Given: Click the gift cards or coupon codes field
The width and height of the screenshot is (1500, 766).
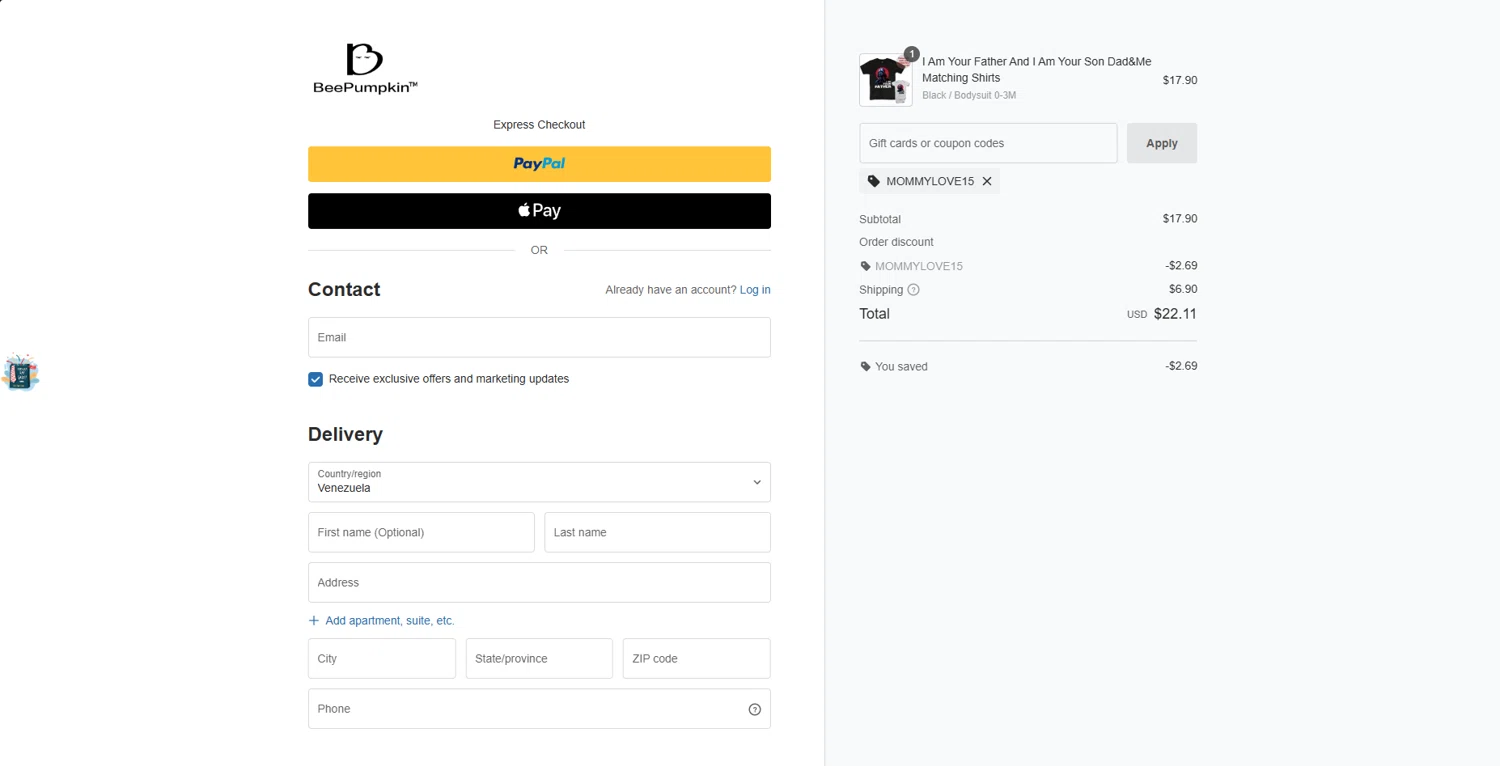Looking at the screenshot, I should [988, 143].
